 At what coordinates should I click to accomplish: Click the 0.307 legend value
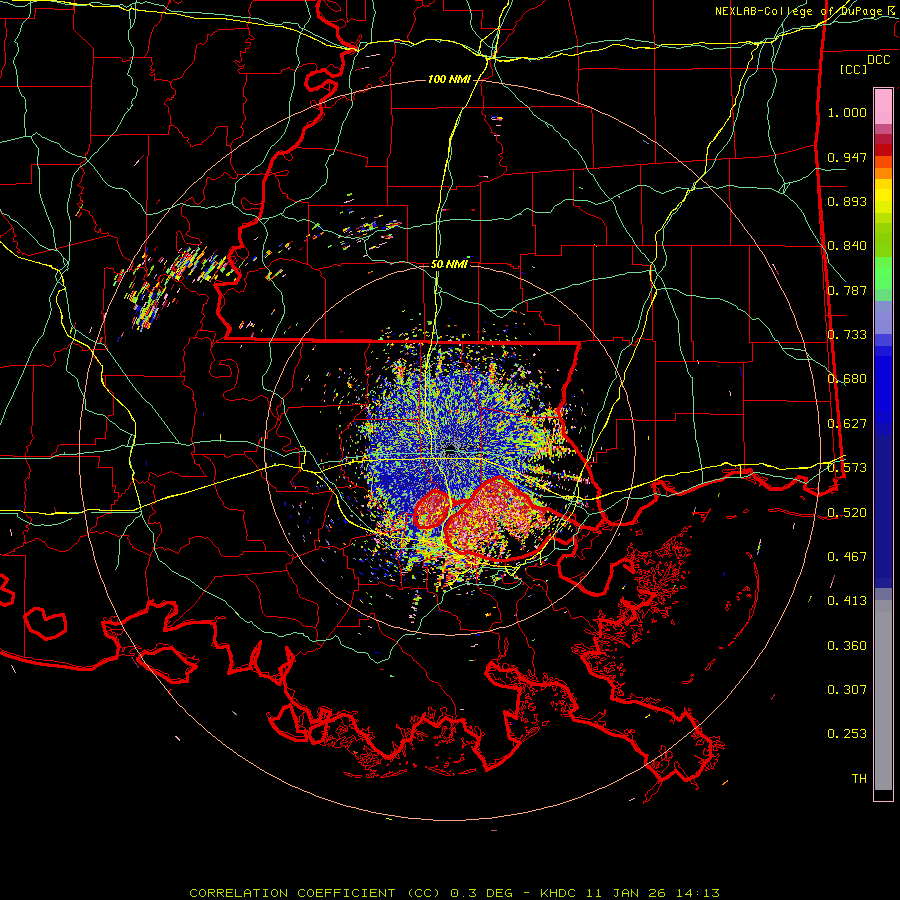pyautogui.click(x=847, y=690)
